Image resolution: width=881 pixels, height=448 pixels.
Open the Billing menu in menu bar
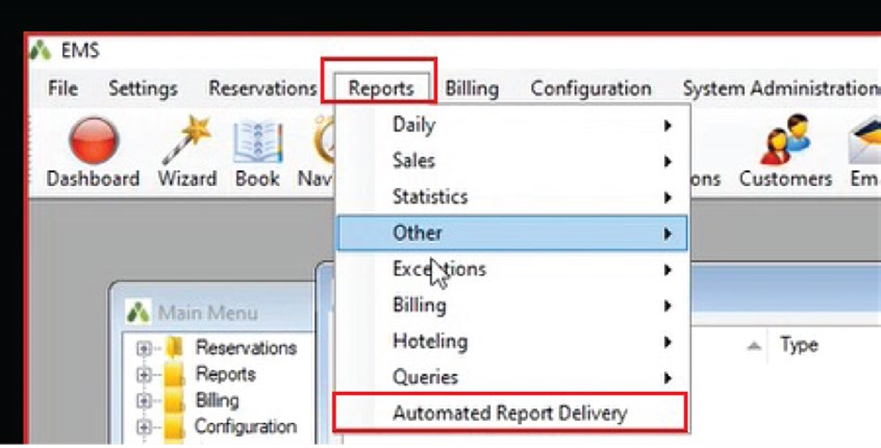(471, 88)
